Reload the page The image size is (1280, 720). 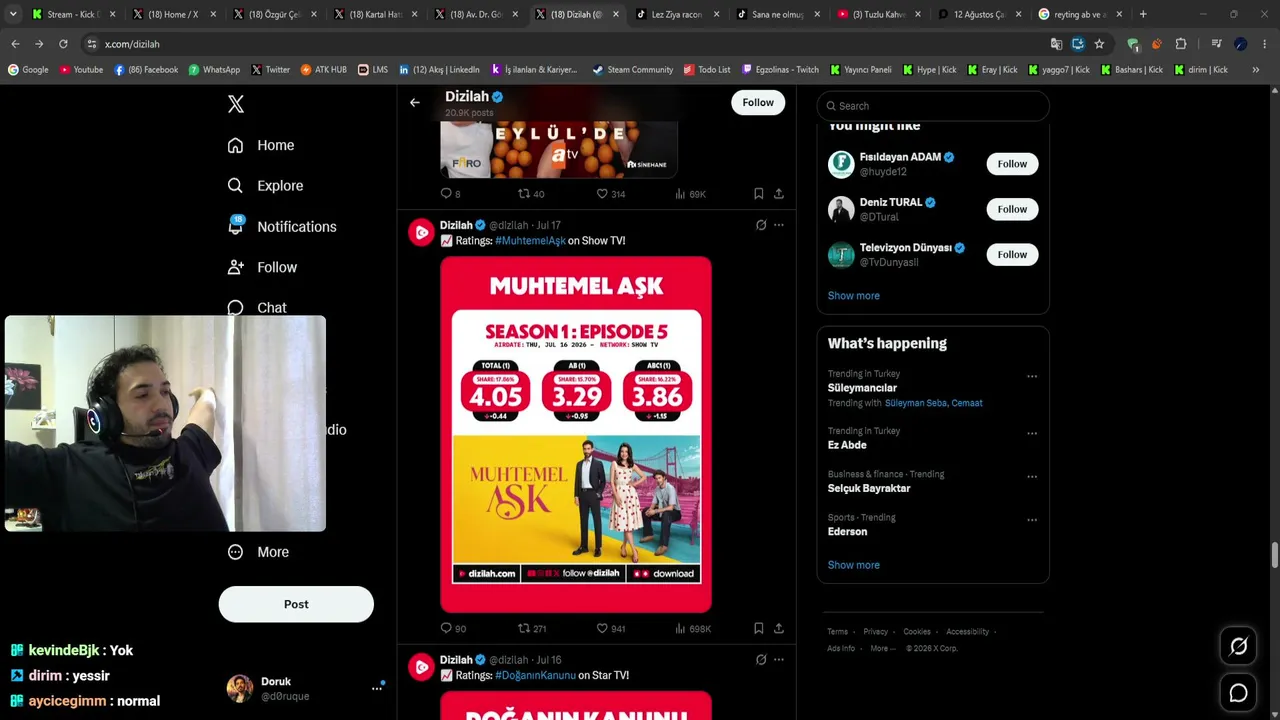(x=63, y=44)
